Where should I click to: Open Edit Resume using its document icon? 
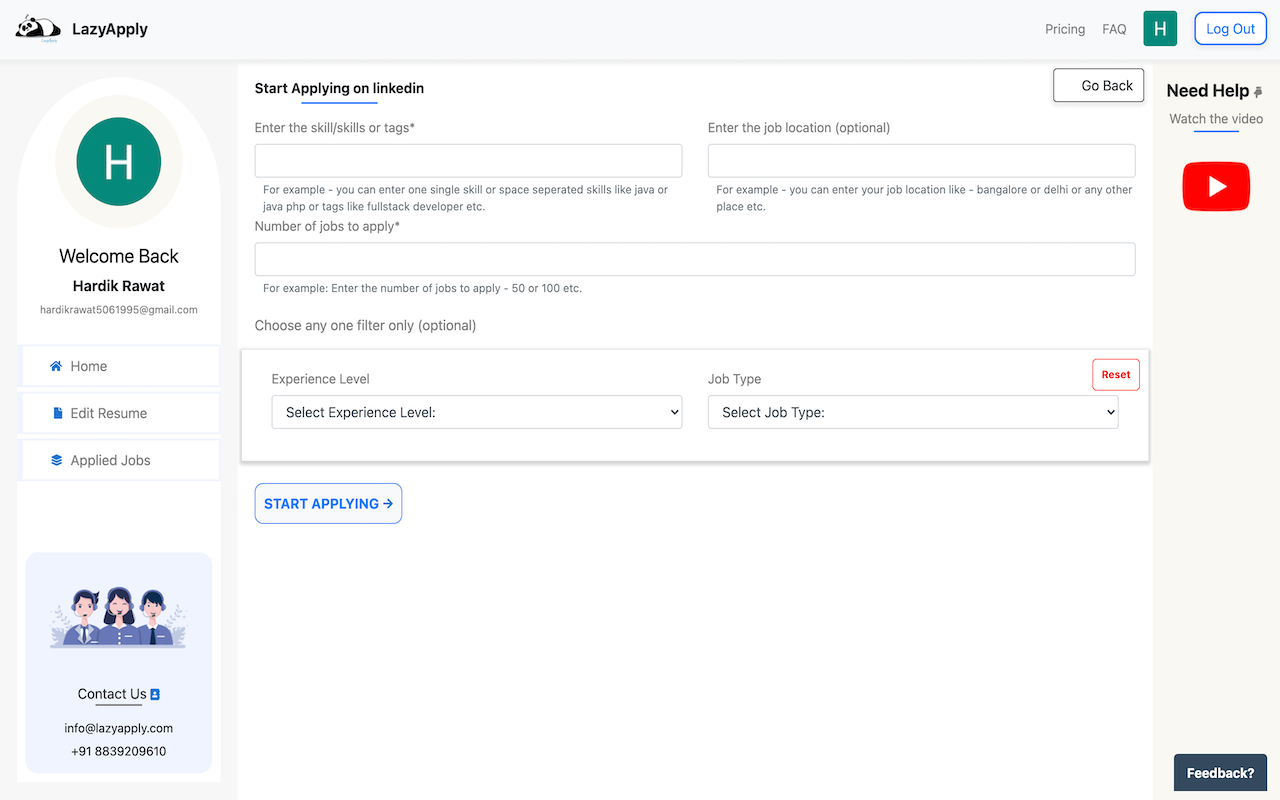[x=56, y=413]
